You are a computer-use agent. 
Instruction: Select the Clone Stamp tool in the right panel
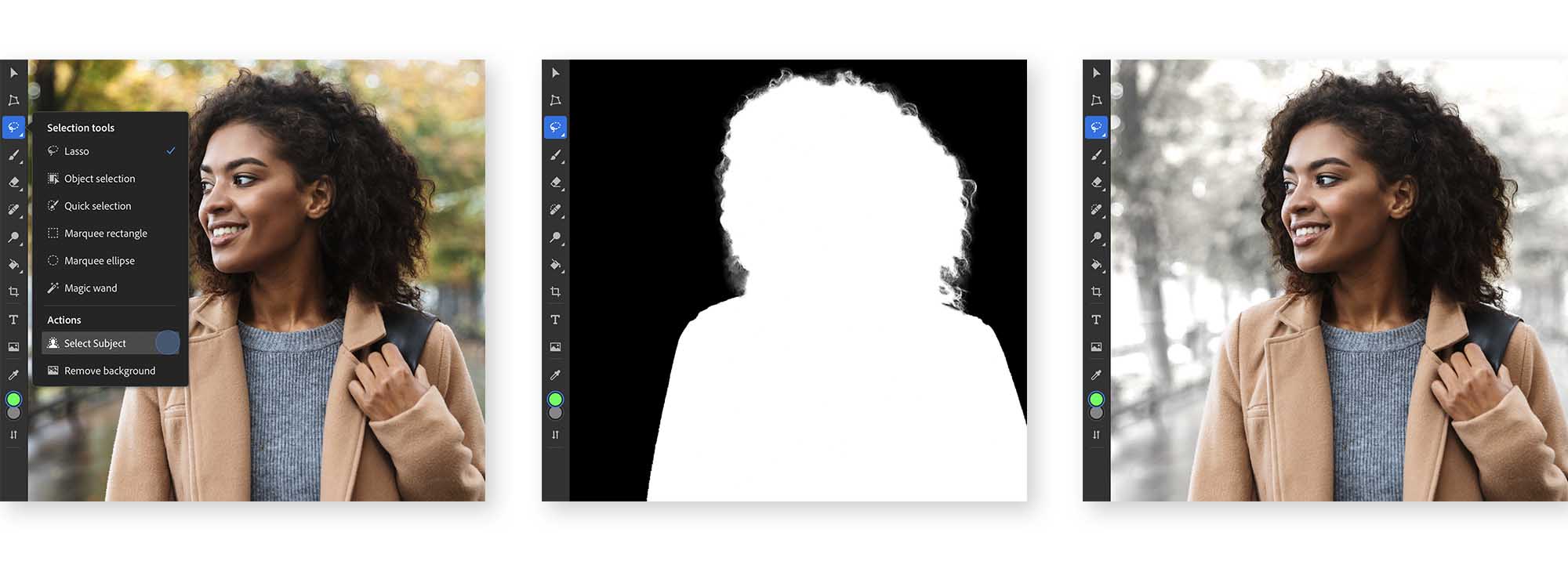[1096, 237]
